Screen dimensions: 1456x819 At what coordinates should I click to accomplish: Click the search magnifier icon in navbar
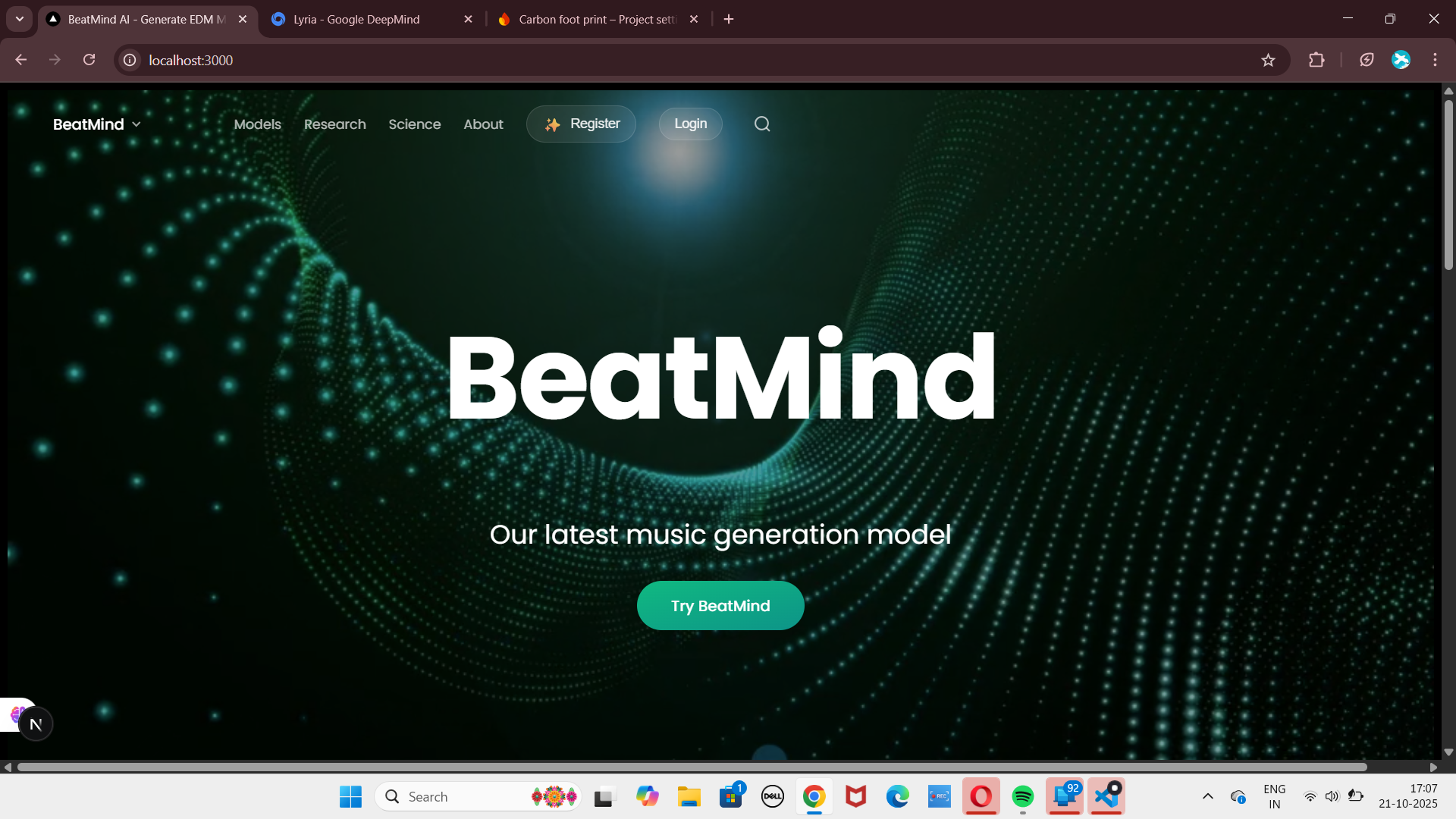coord(762,124)
